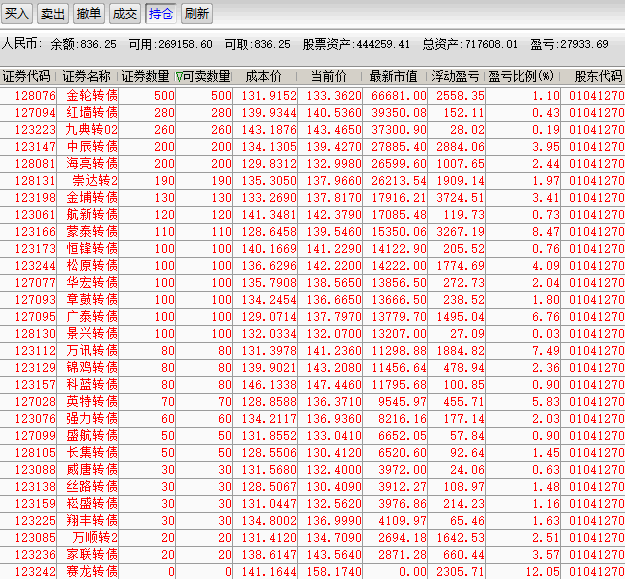Sort by 证券名称 column header

(86, 76)
